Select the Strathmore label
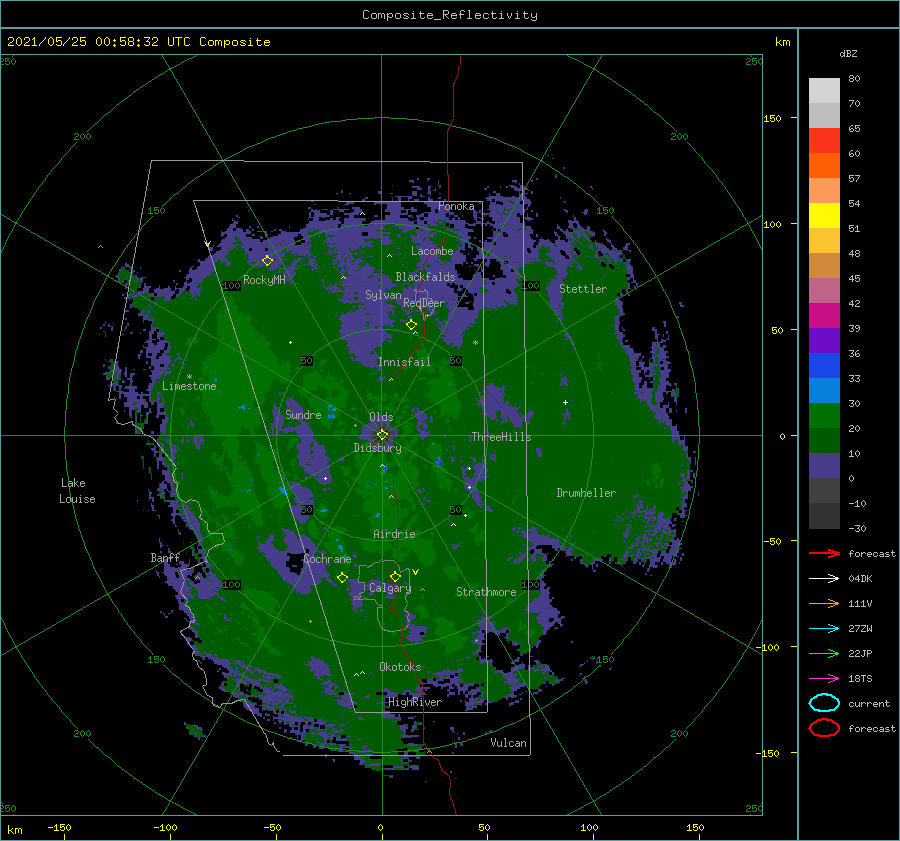 486,592
